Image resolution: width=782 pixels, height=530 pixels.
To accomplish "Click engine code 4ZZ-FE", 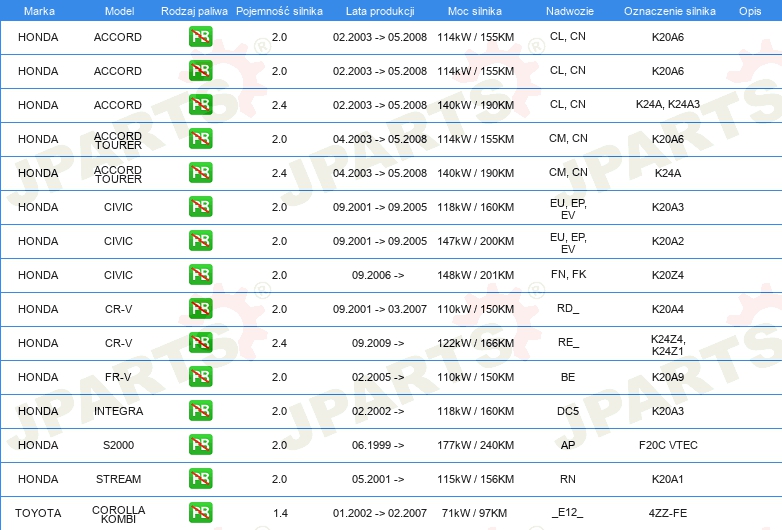I will 668,513.
